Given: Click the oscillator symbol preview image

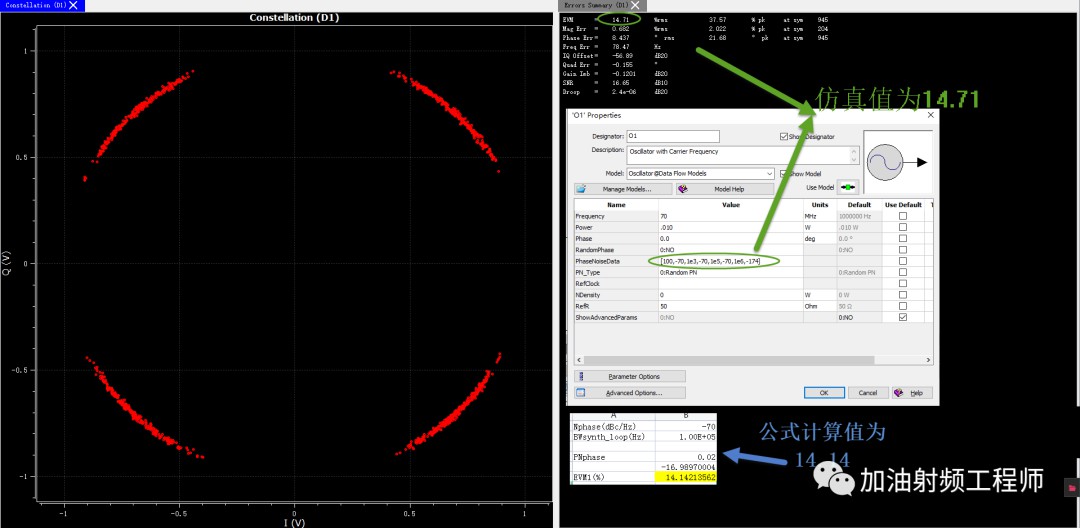Looking at the screenshot, I should click(897, 162).
